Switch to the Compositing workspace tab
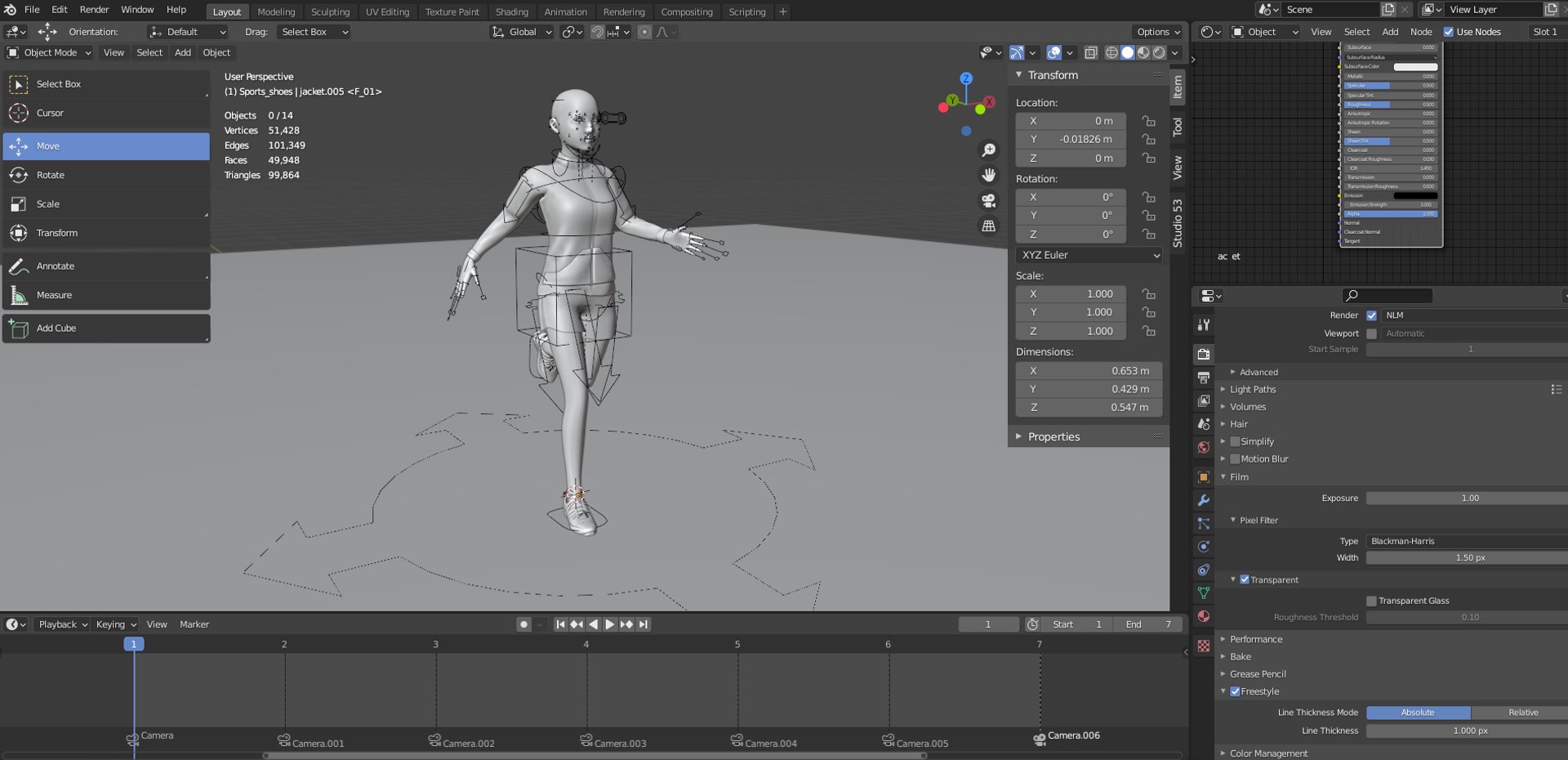The height and width of the screenshot is (760, 1568). point(686,11)
